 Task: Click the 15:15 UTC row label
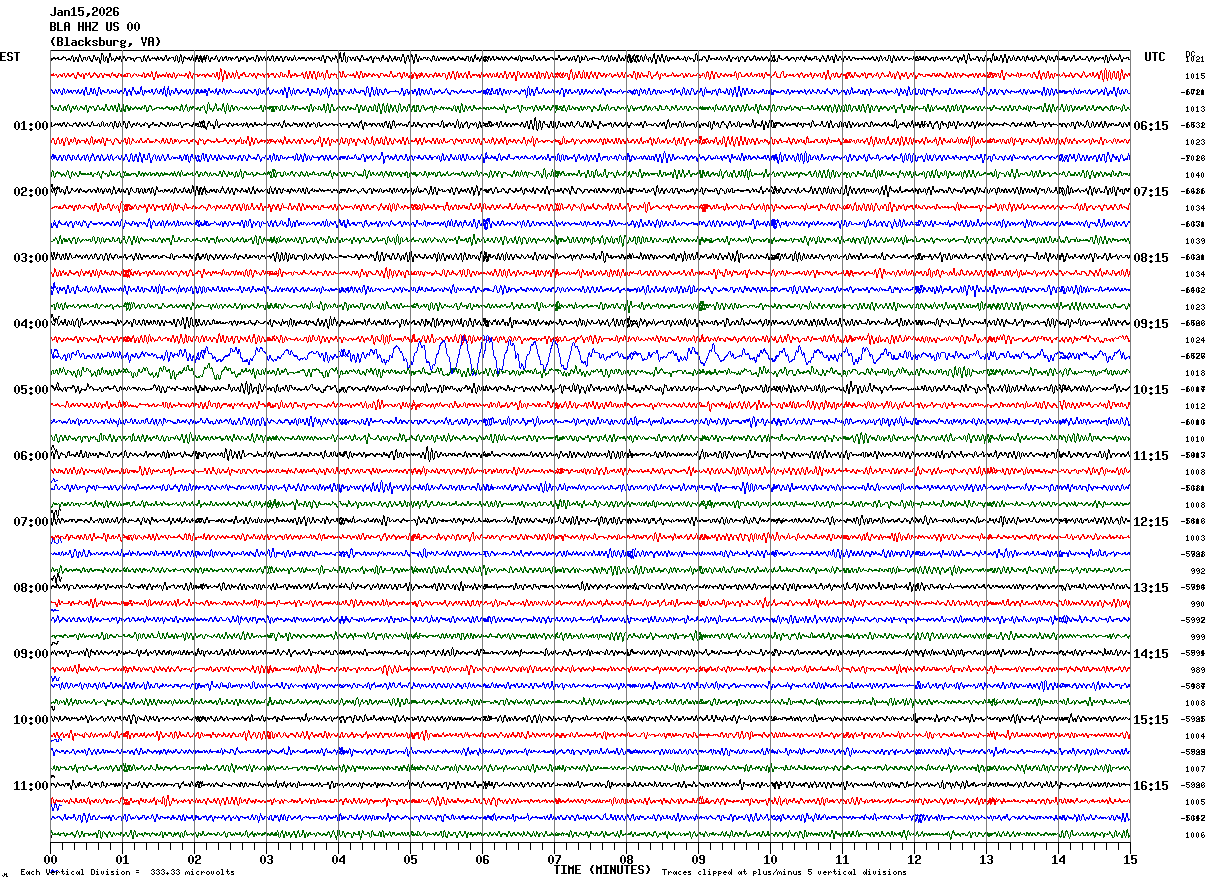[x=1151, y=720]
